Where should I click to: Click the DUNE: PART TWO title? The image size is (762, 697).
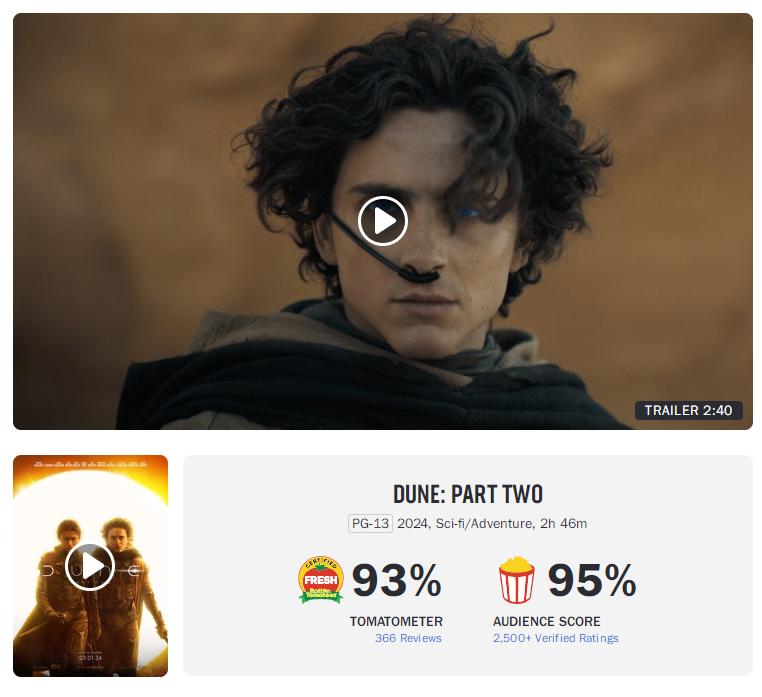click(x=468, y=494)
